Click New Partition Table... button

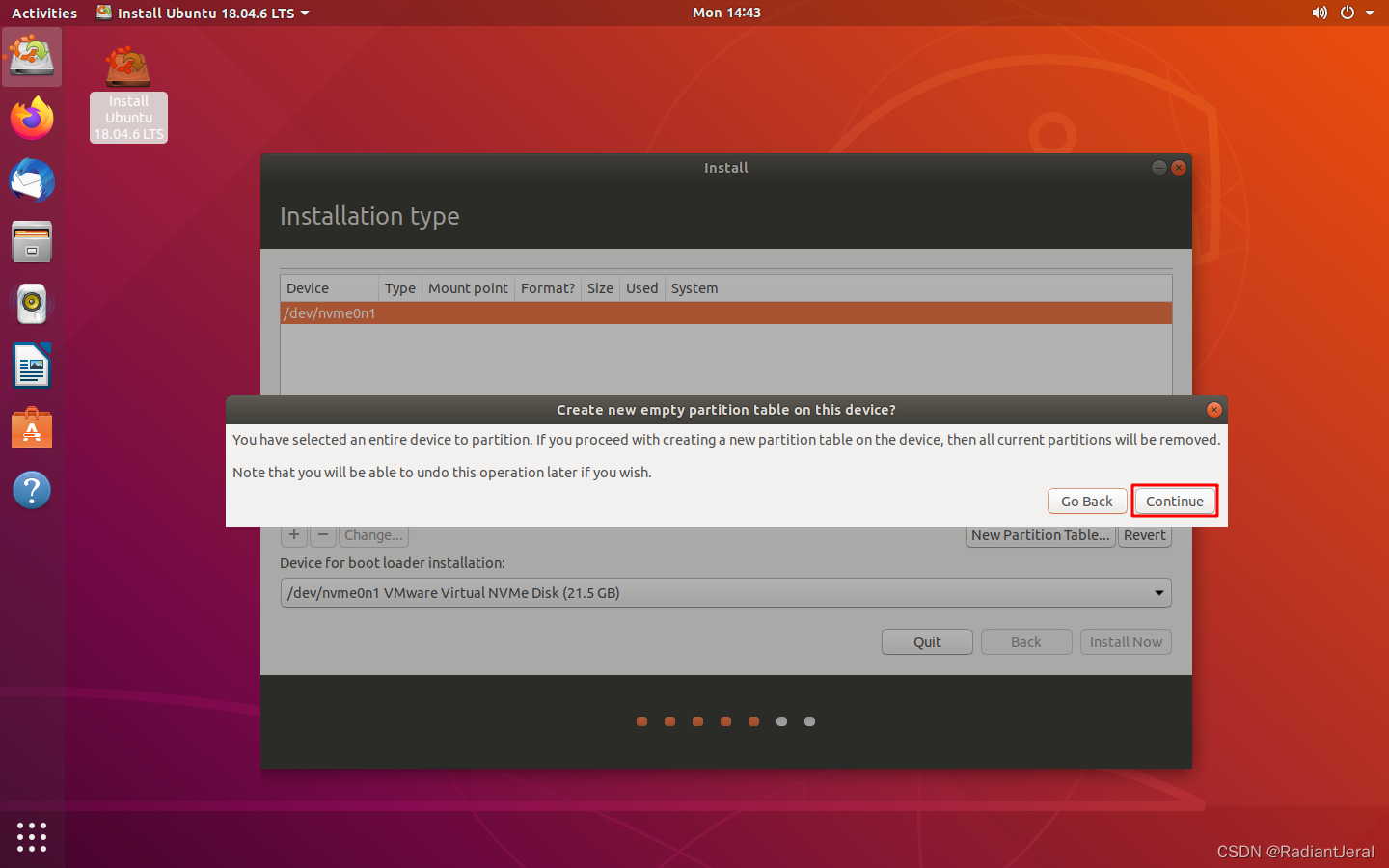(x=1041, y=535)
